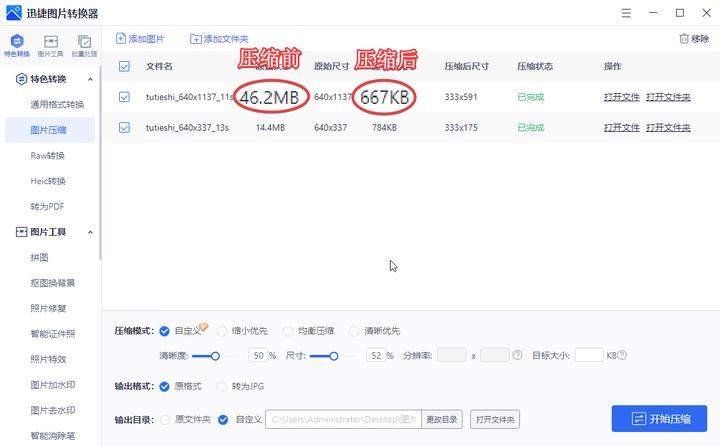Viewport: 720px width, 446px height.
Task: Open 抠图换背景 in sidebar
Action: 52,283
